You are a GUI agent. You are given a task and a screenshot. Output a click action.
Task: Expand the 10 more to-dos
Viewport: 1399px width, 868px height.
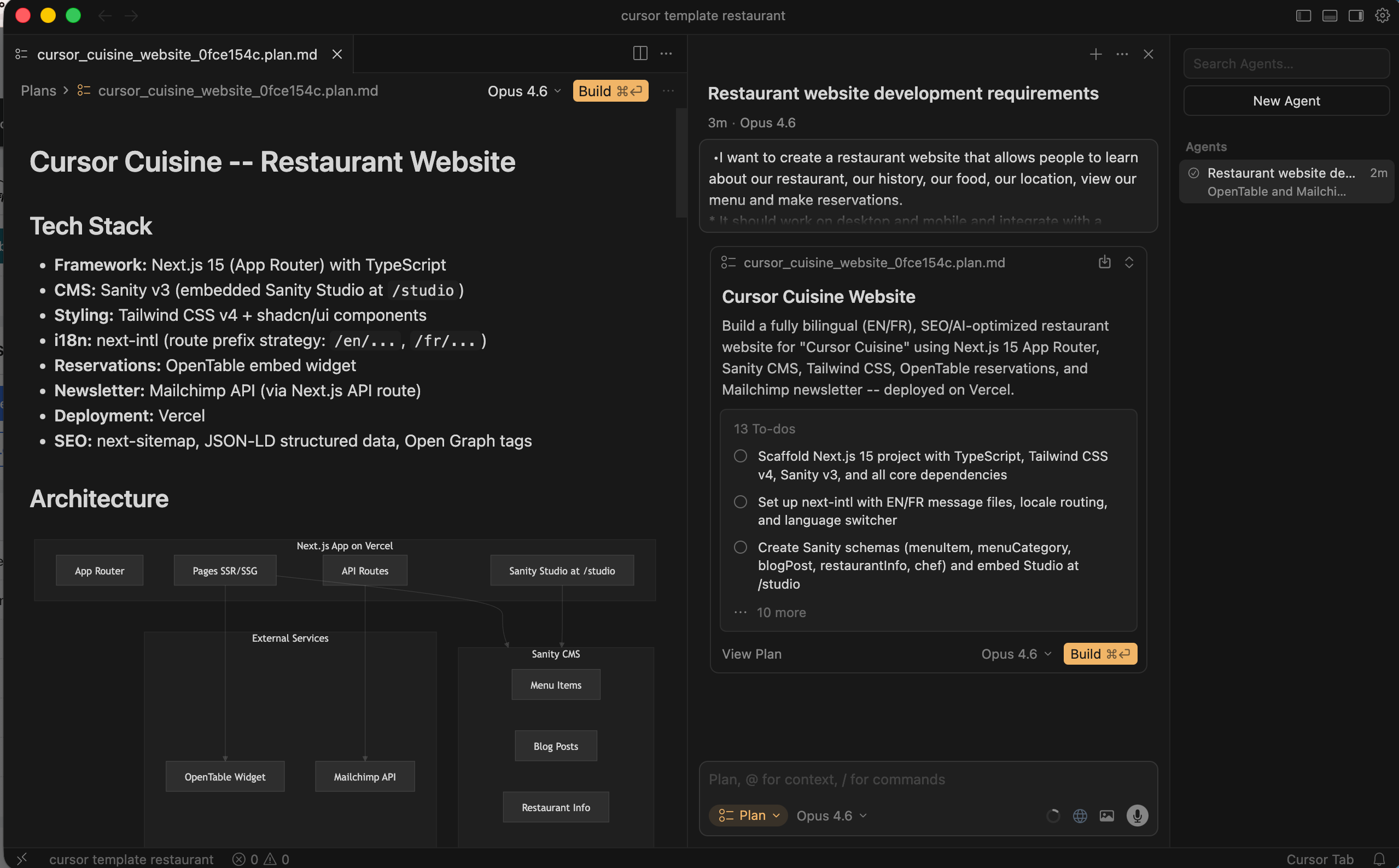pyautogui.click(x=780, y=613)
